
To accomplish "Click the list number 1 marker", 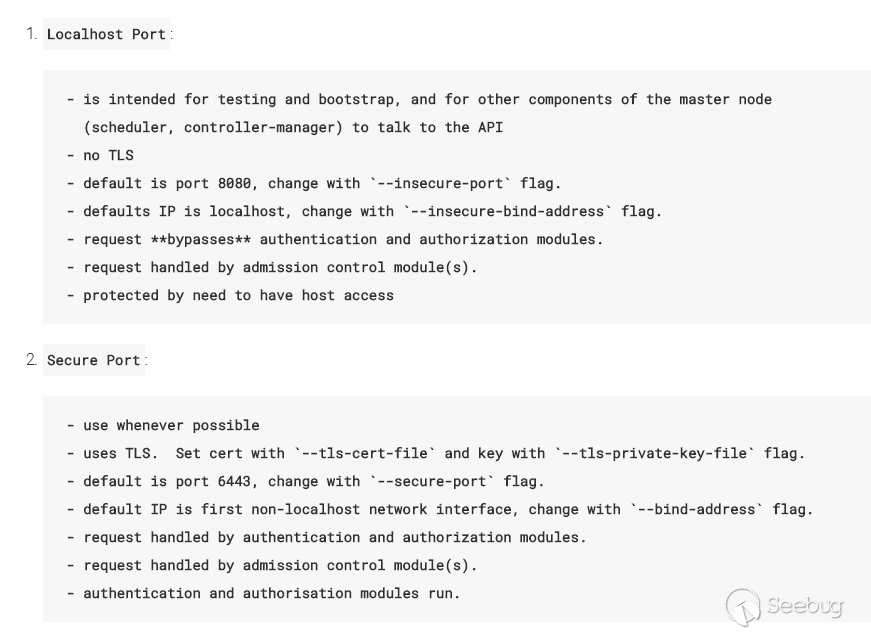I will coord(31,34).
